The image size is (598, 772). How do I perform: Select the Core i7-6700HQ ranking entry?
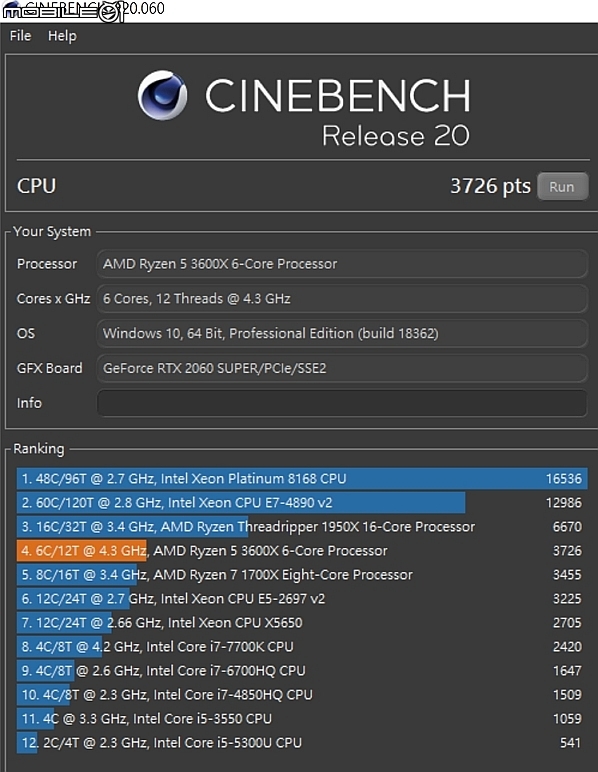coord(302,671)
